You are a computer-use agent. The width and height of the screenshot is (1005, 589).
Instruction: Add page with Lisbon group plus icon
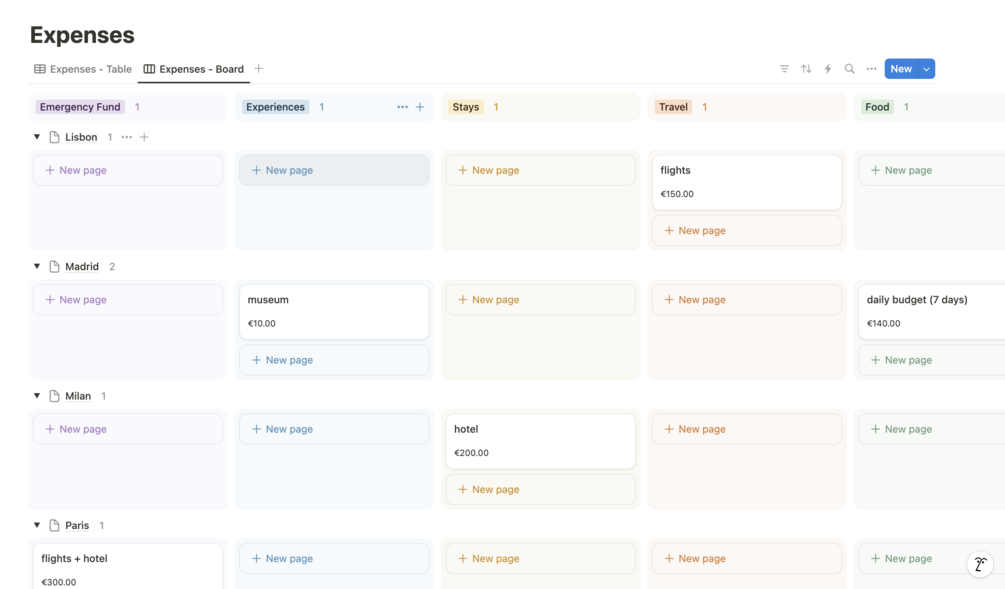[x=144, y=137]
